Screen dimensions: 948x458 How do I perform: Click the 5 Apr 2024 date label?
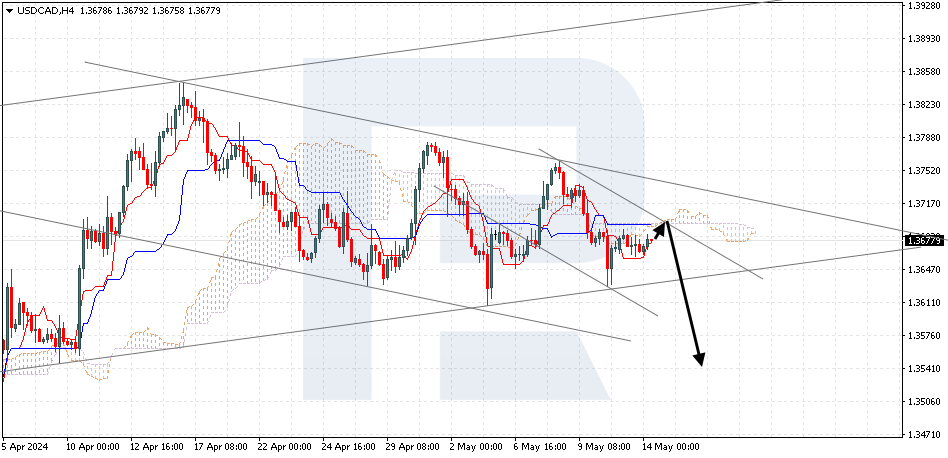(x=26, y=448)
